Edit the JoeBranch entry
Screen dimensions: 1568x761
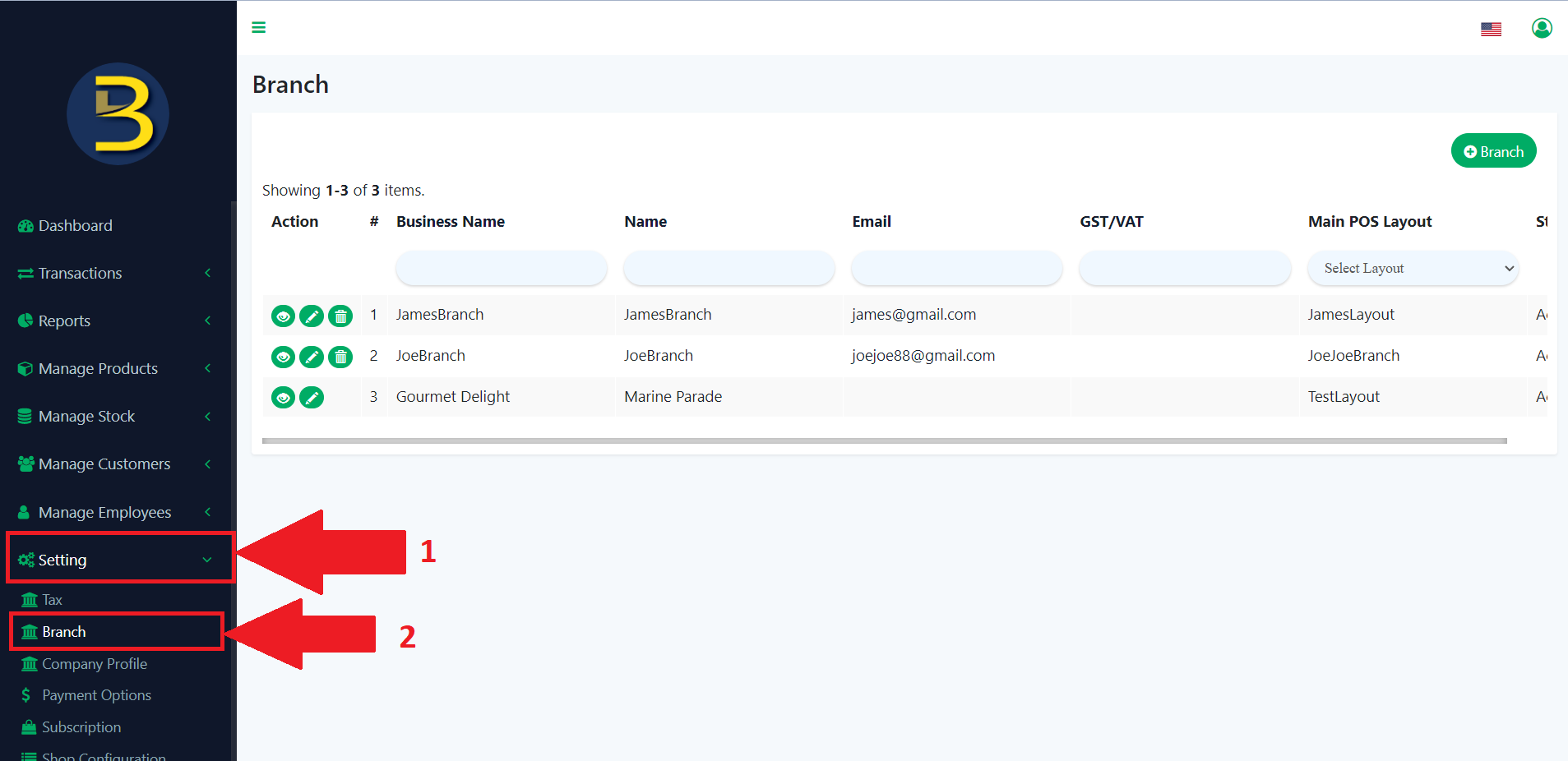pos(312,357)
